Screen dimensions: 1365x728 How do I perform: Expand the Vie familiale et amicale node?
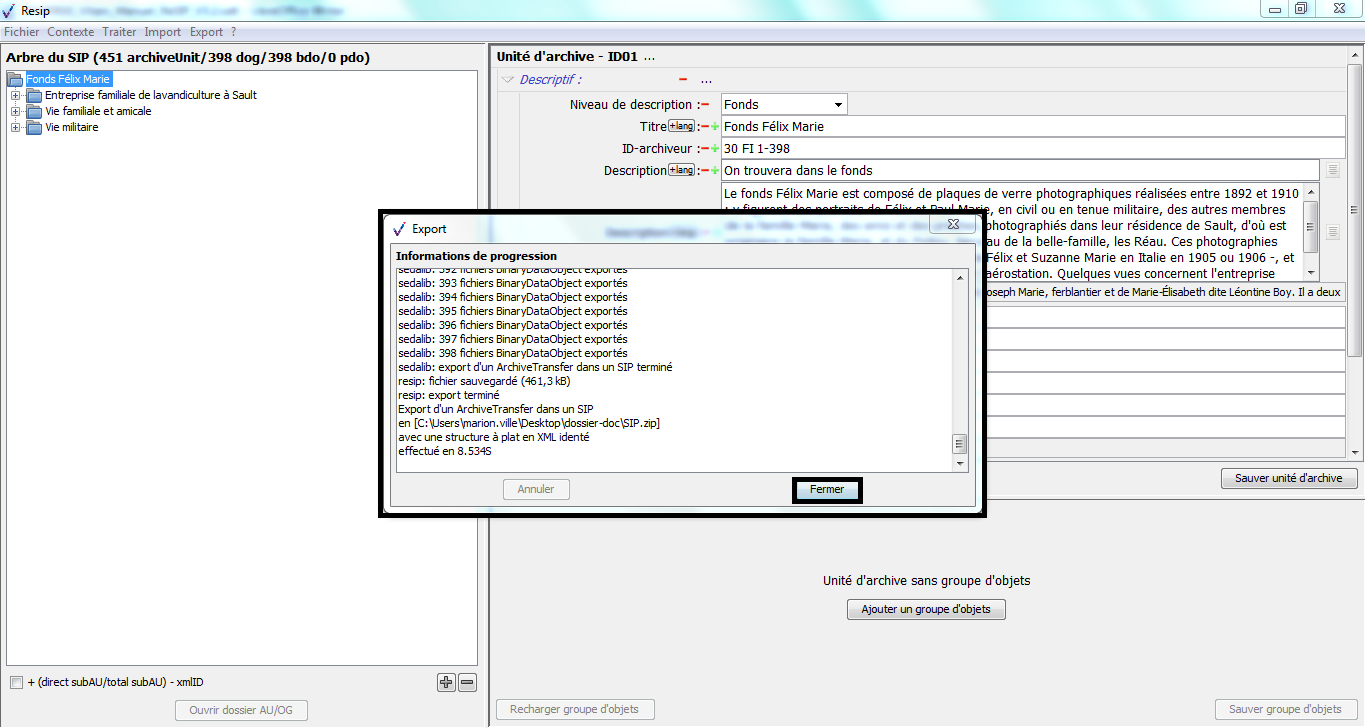[x=15, y=111]
